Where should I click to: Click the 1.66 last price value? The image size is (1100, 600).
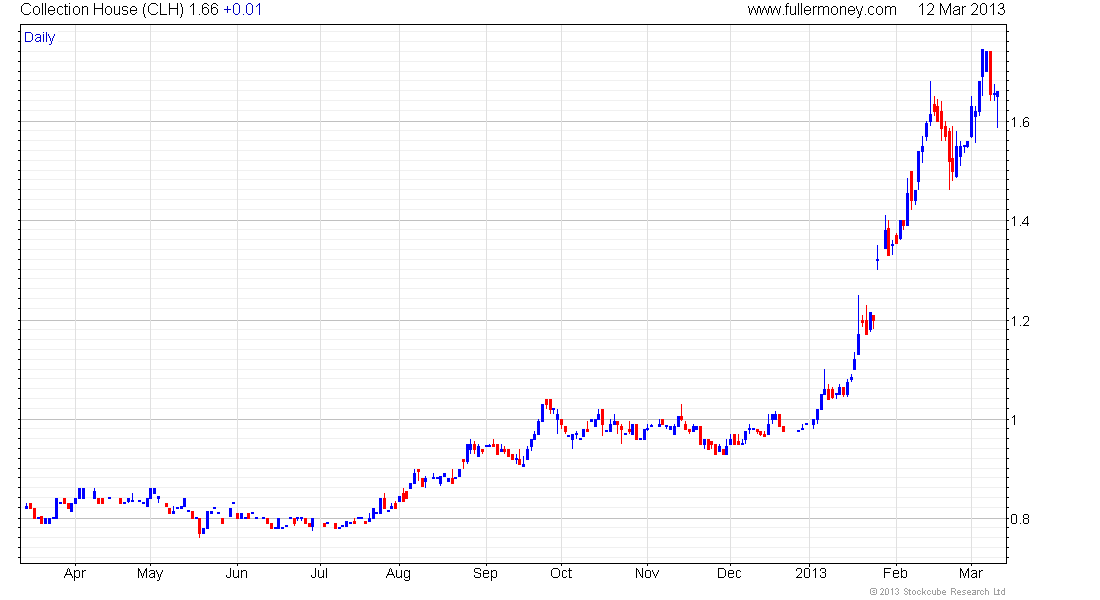203,10
